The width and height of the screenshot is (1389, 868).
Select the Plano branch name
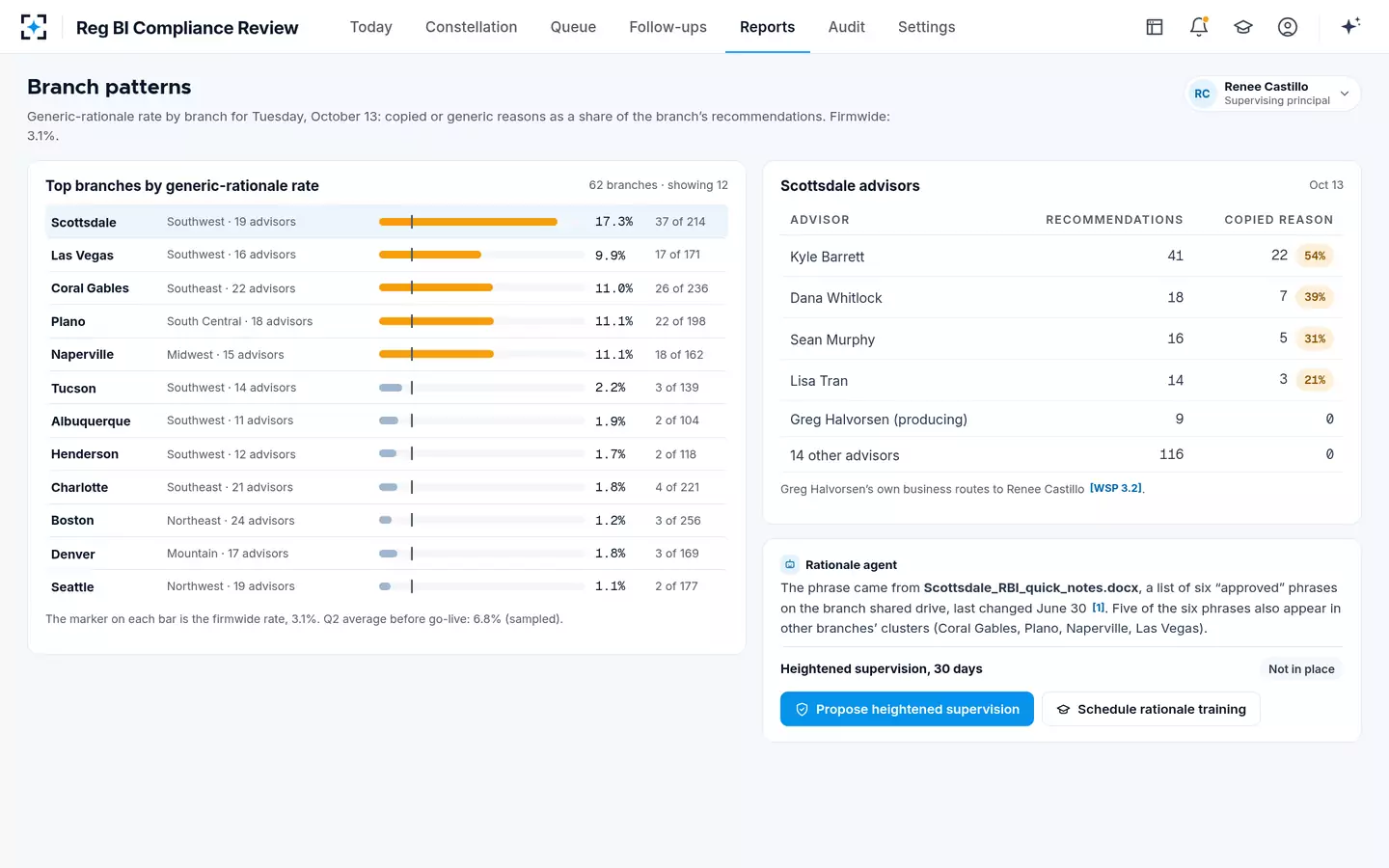click(x=68, y=321)
